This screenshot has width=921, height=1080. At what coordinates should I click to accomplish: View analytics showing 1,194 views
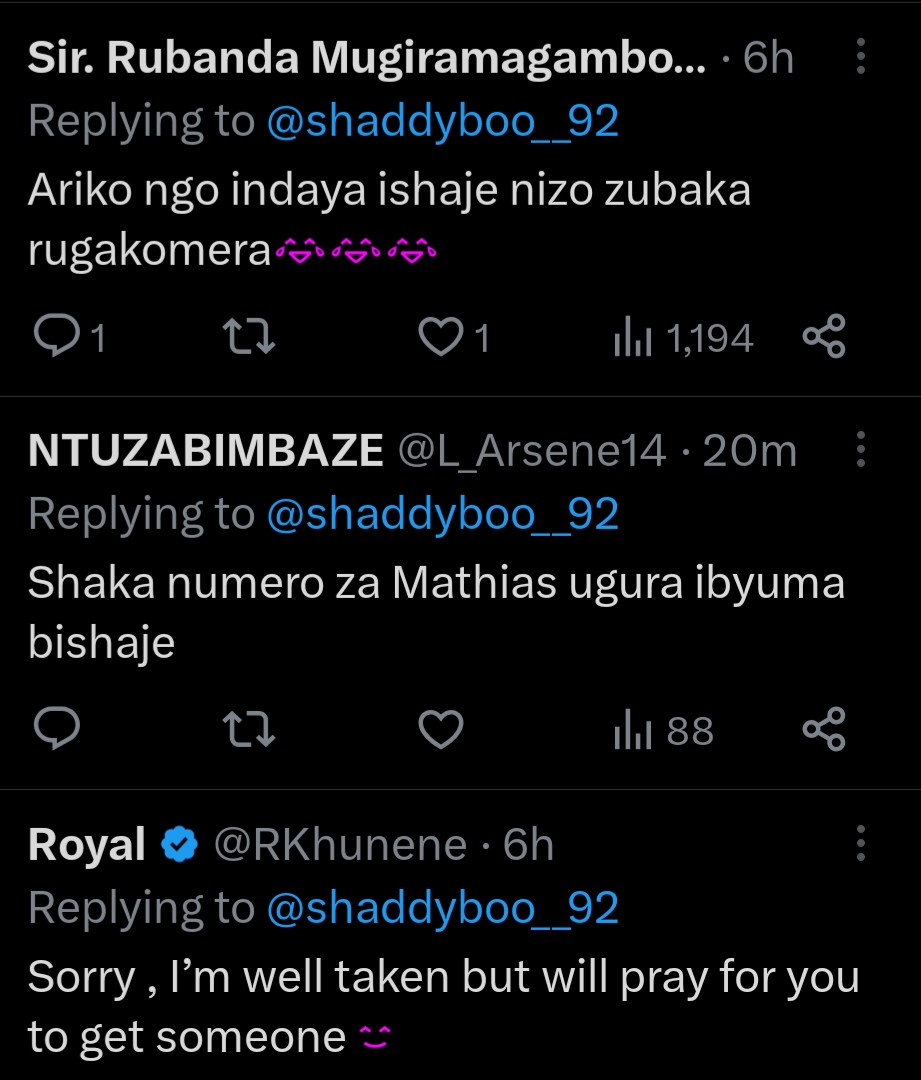682,339
